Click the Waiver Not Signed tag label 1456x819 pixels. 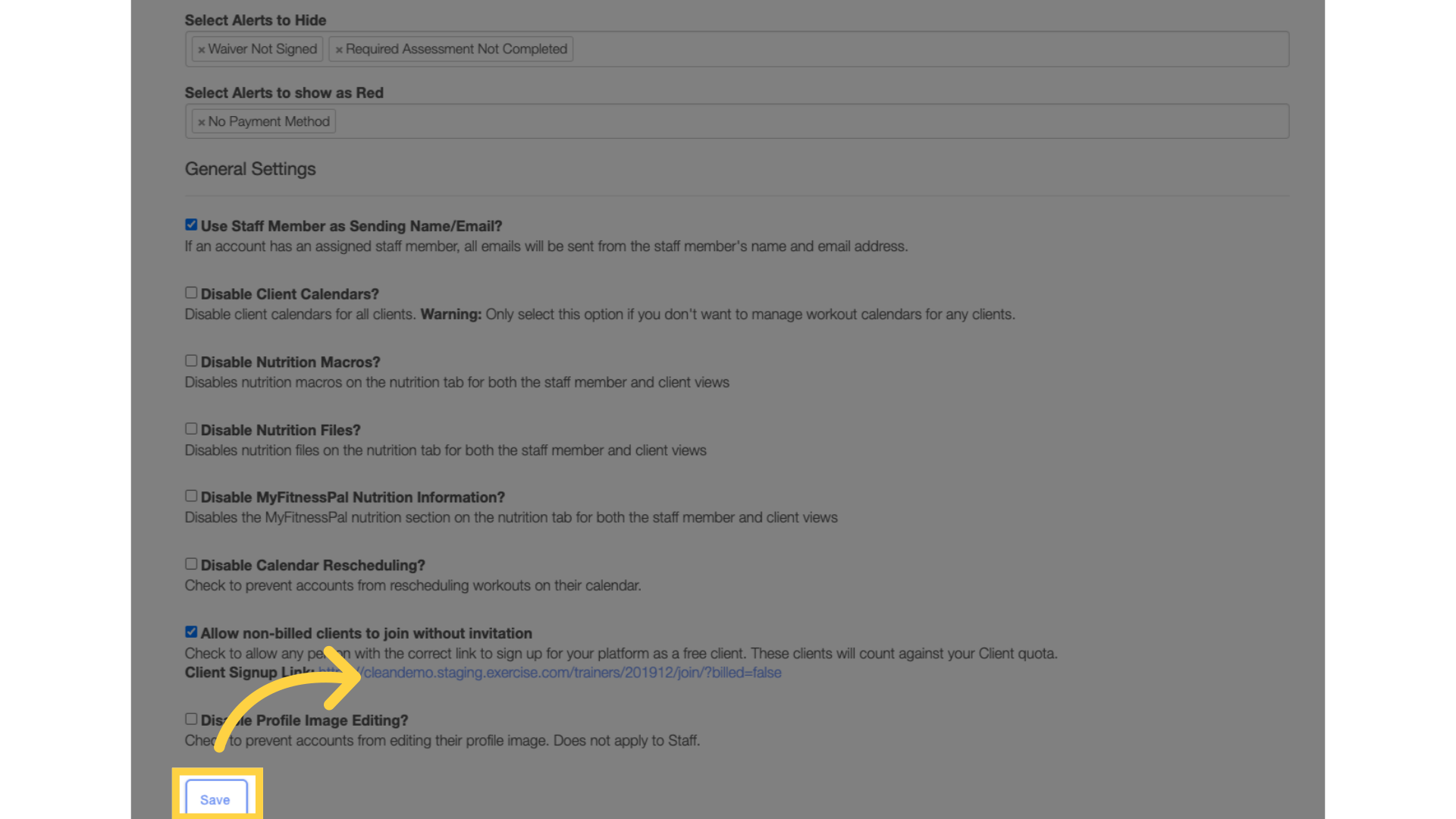[x=262, y=49]
